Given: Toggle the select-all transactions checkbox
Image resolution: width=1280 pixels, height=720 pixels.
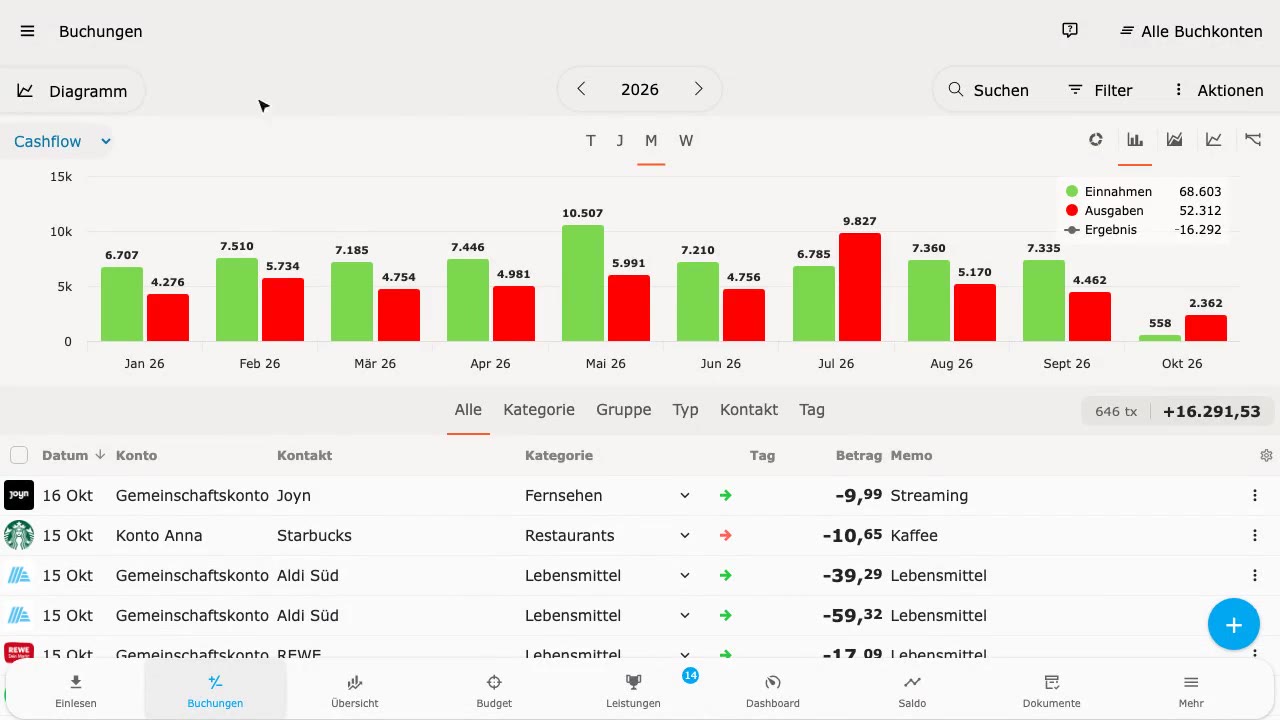Looking at the screenshot, I should coord(19,455).
